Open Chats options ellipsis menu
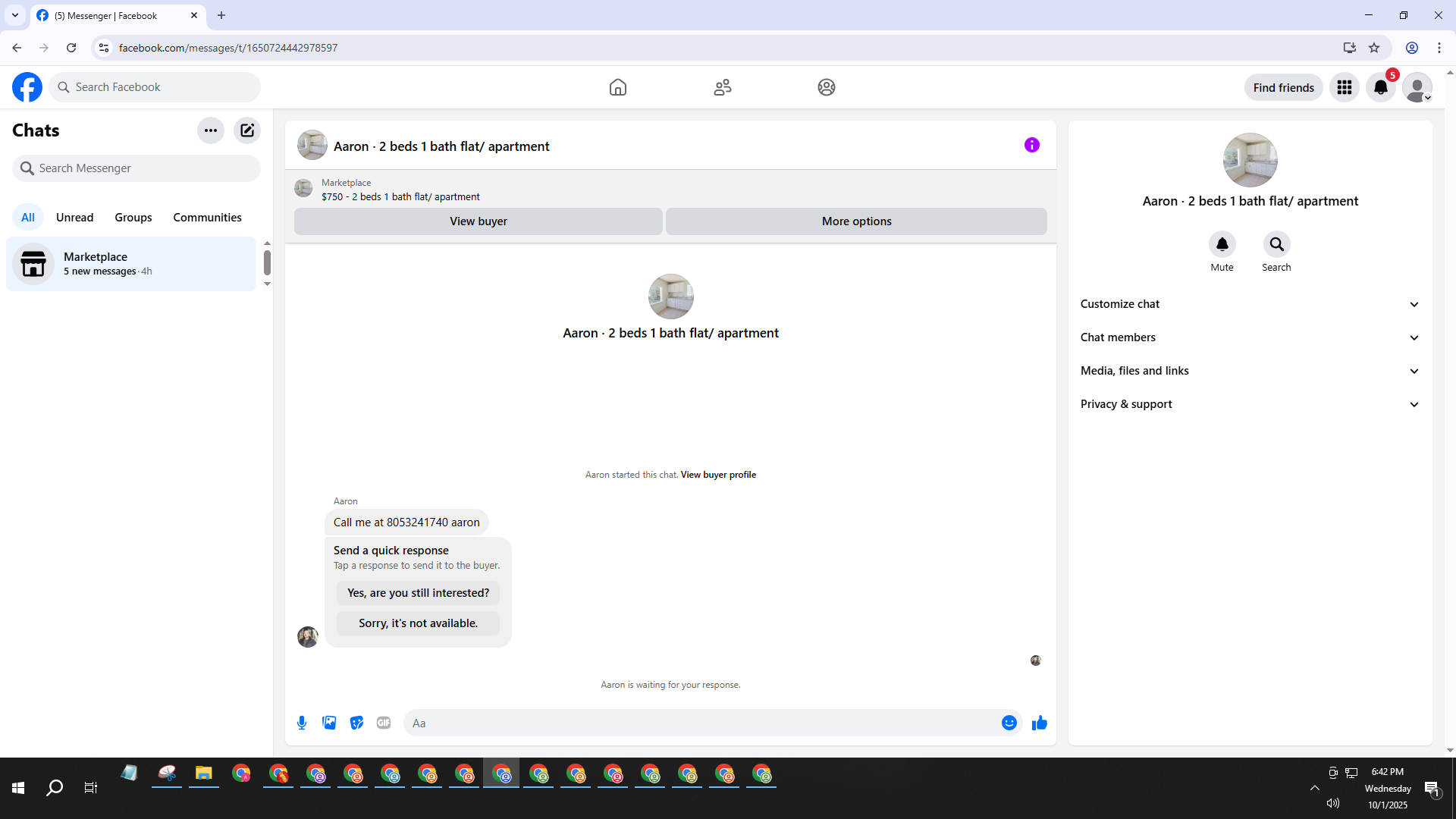 (x=211, y=130)
